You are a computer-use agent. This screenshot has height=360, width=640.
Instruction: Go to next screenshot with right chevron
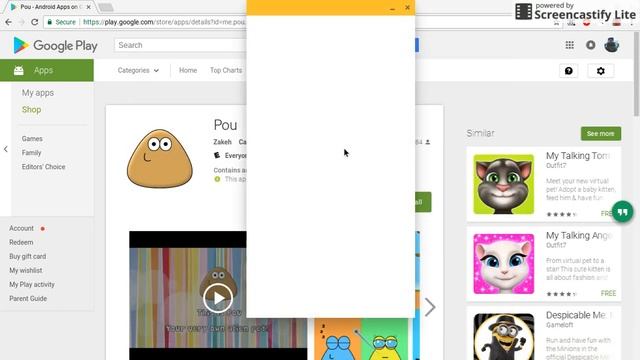pos(430,307)
